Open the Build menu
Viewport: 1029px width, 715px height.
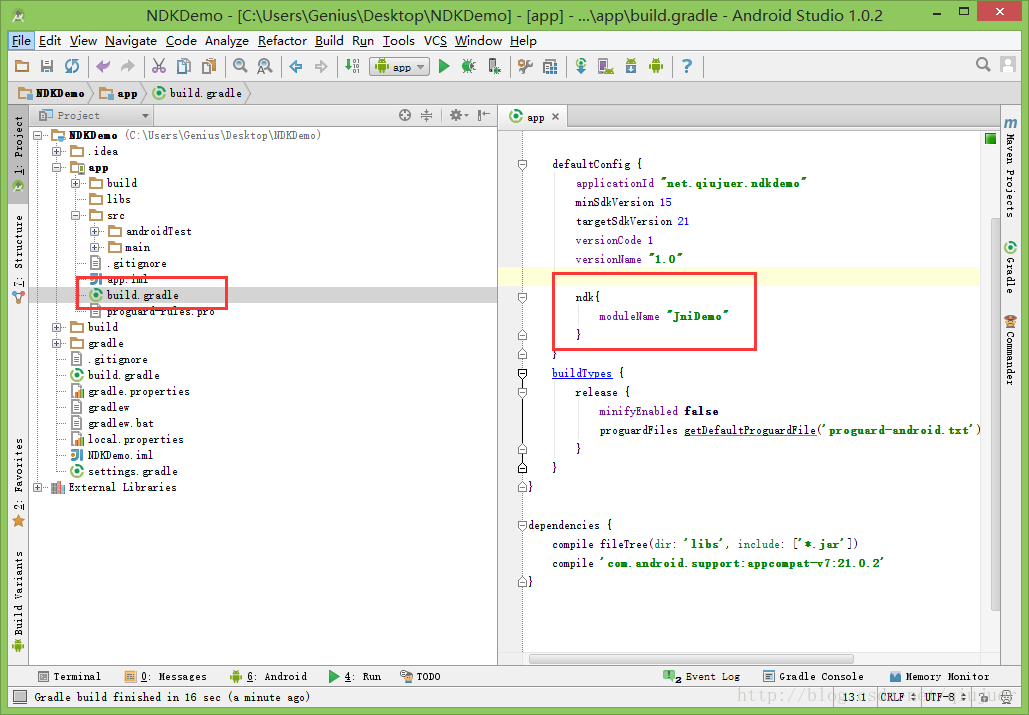[329, 41]
